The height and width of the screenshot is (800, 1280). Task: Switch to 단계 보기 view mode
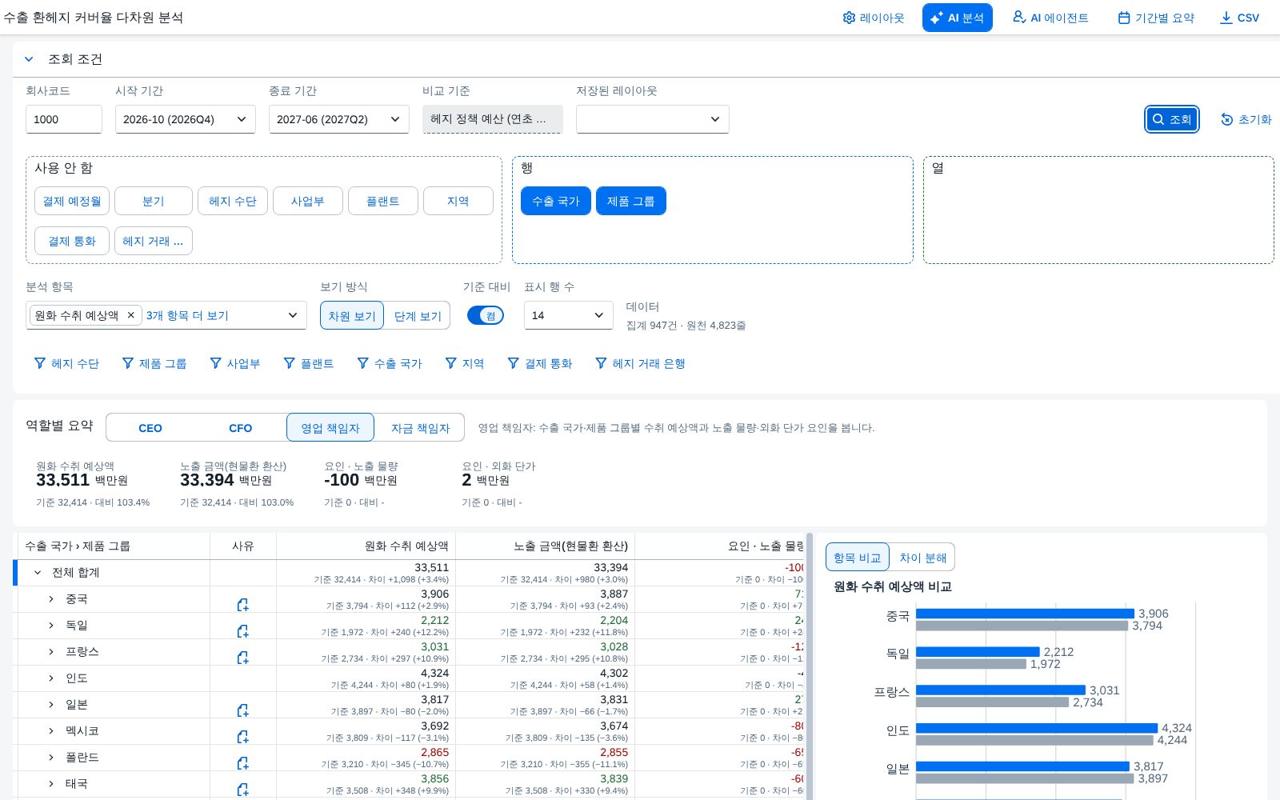(x=417, y=316)
